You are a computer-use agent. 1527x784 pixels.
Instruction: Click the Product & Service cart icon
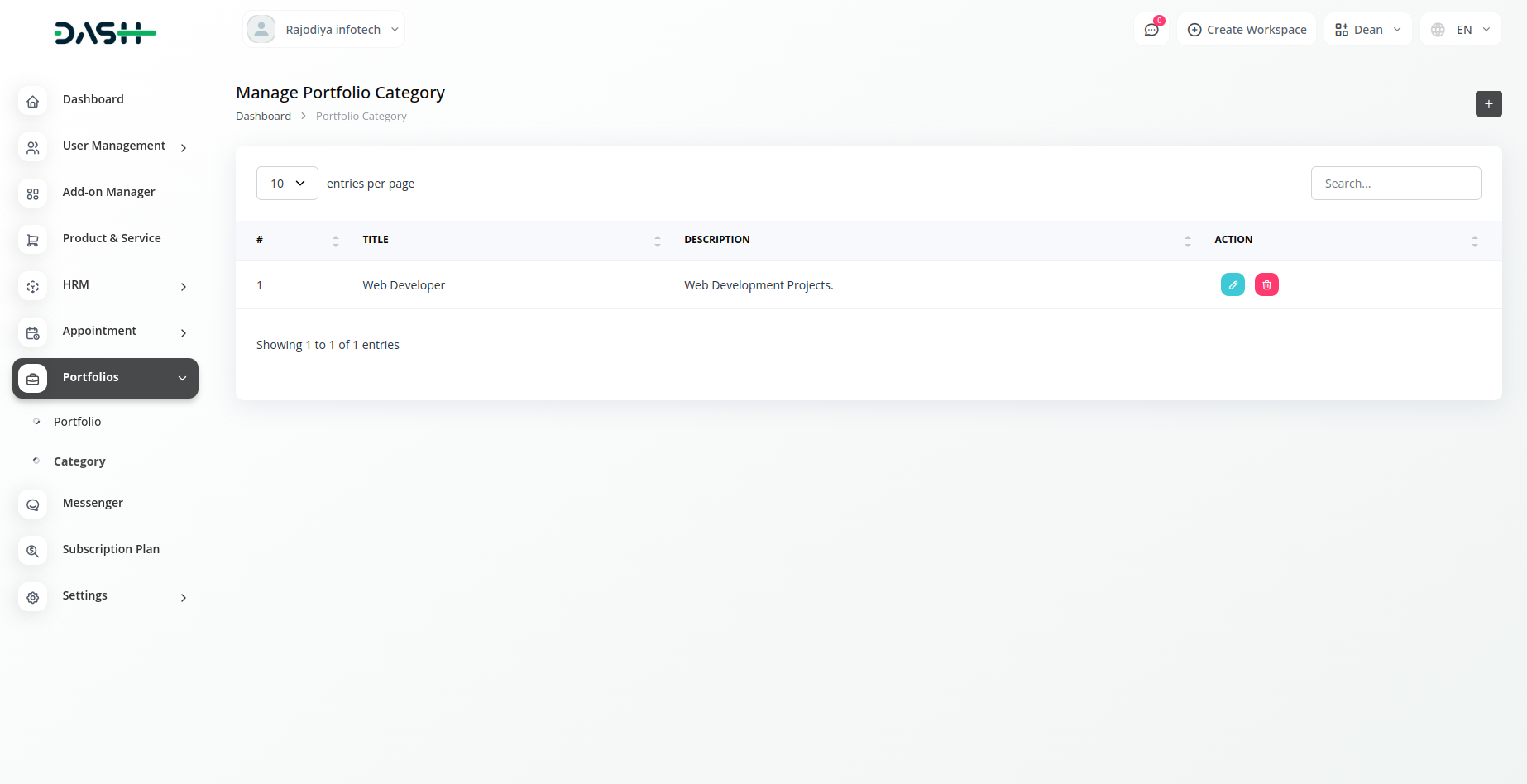tap(33, 241)
